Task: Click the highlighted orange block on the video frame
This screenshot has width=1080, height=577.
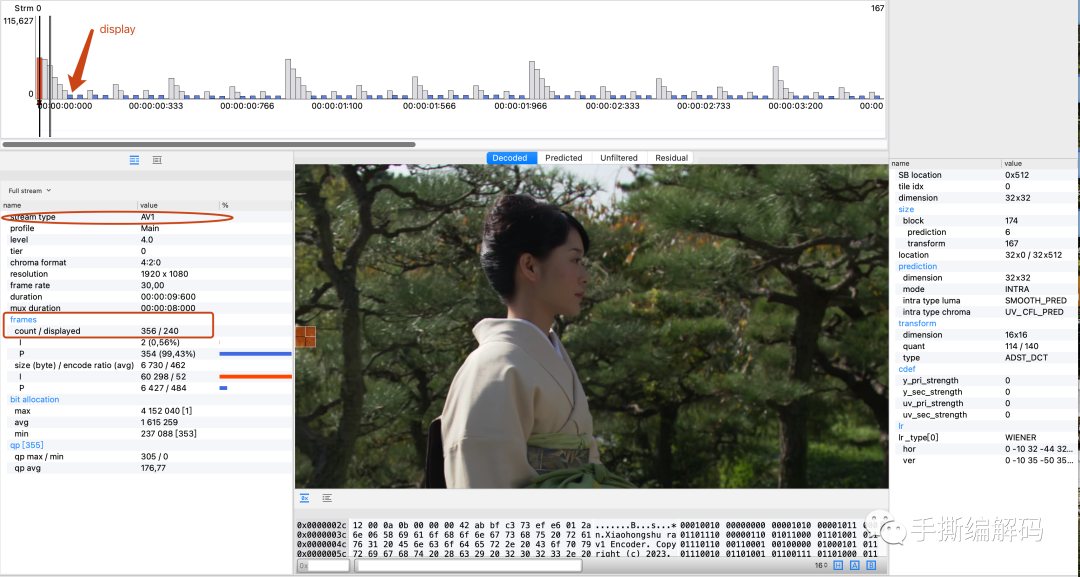Action: (x=305, y=337)
